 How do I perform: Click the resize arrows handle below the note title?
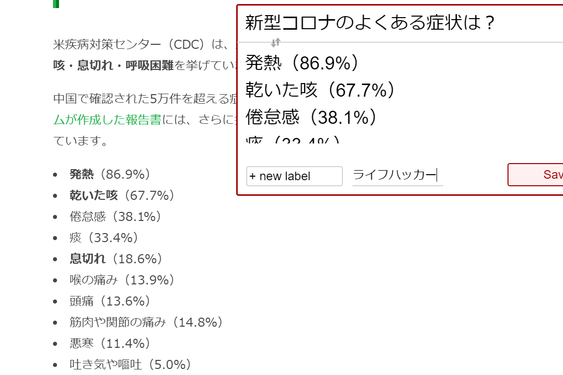(x=275, y=43)
